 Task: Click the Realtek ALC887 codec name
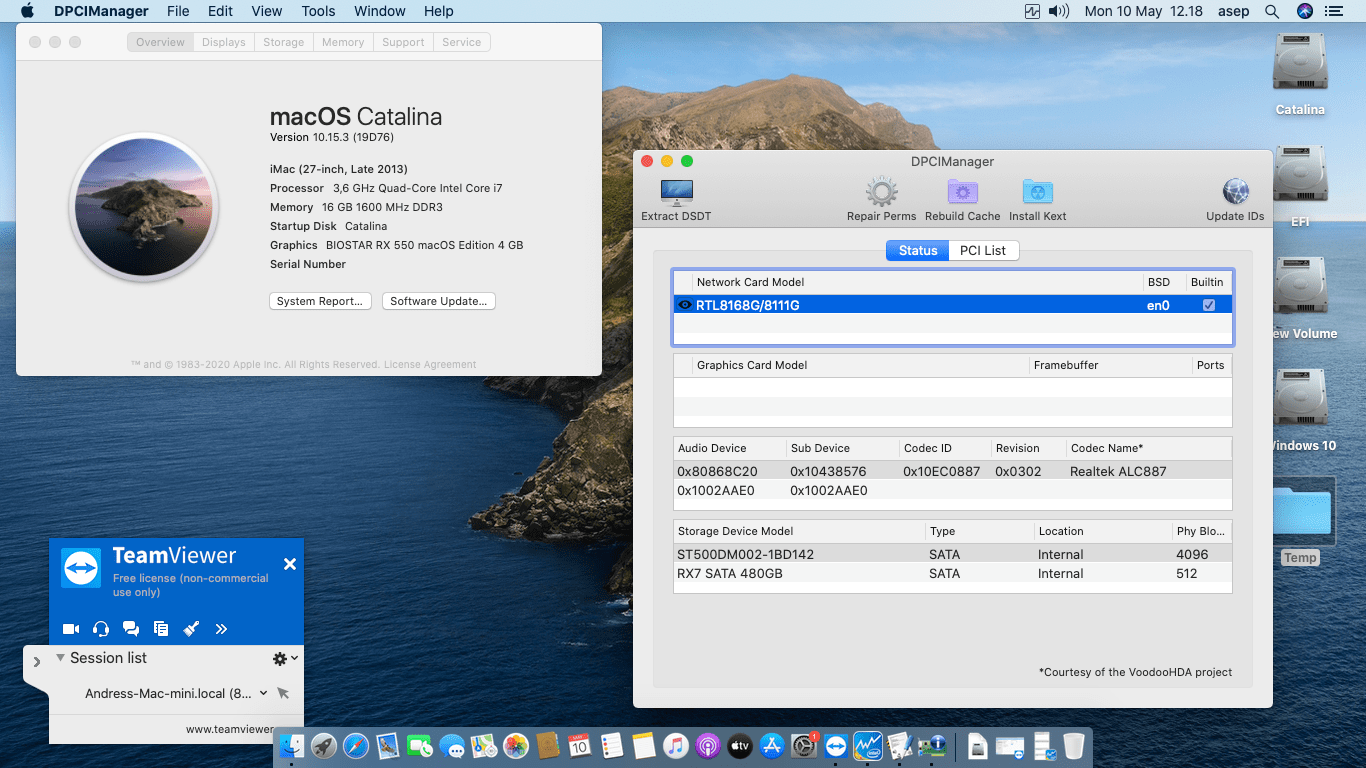coord(1118,471)
